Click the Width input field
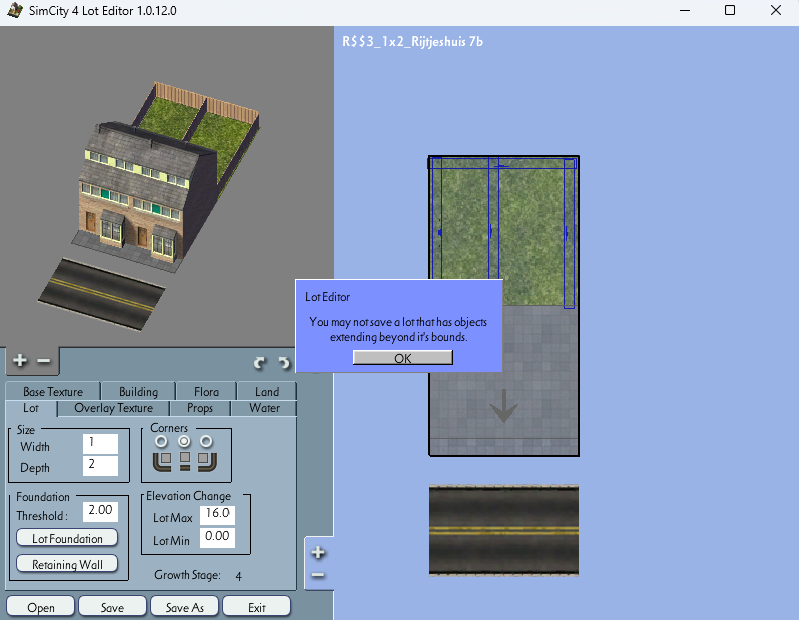799x620 pixels. [100, 443]
